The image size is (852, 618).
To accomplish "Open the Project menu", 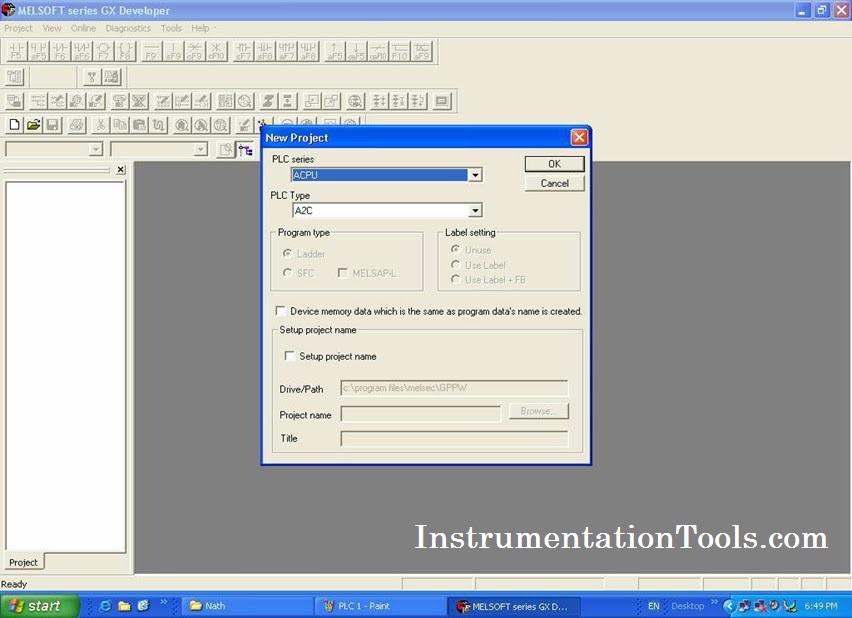I will (x=18, y=28).
